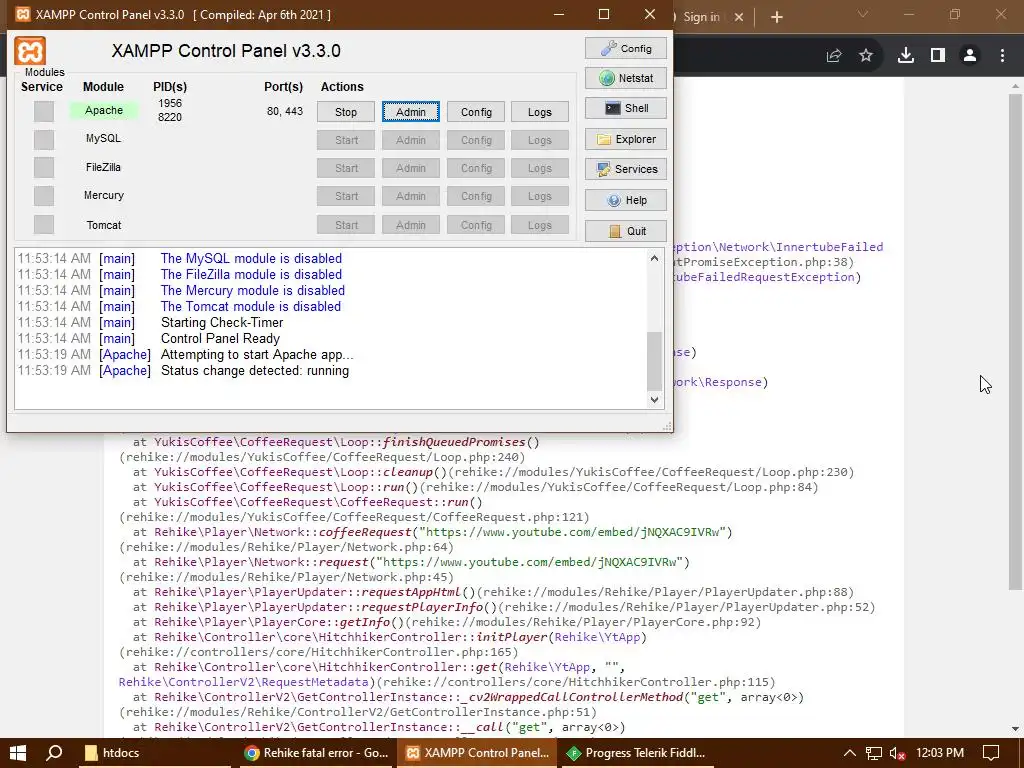Switch to Rehike fatal error Chrome window

tap(316, 753)
